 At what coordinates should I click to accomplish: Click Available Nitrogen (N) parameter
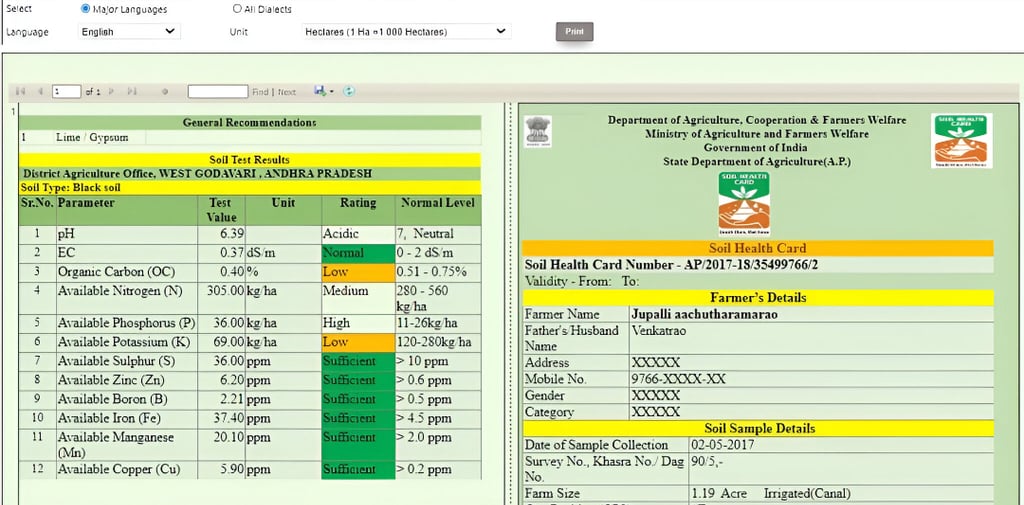click(120, 291)
